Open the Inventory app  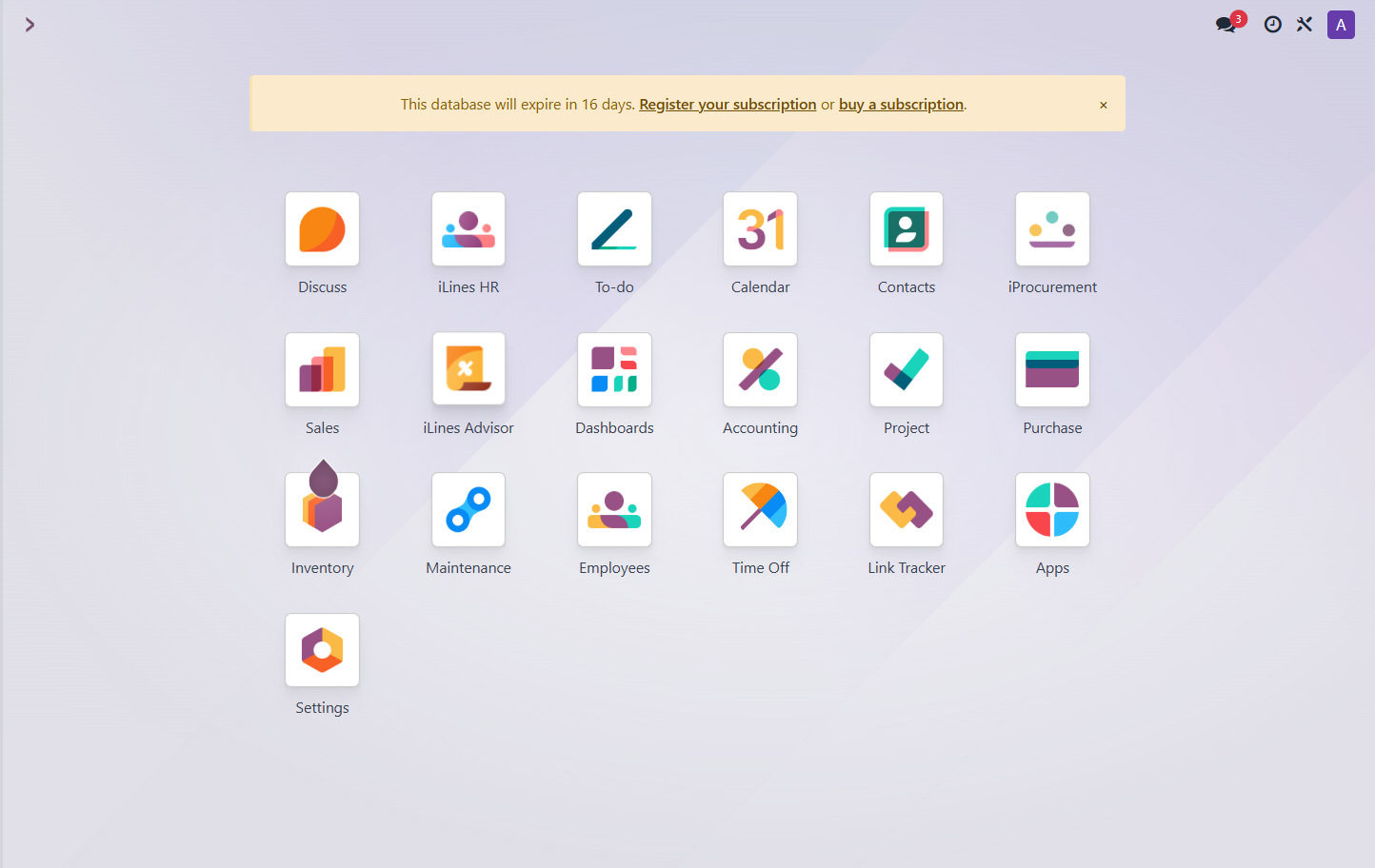pyautogui.click(x=322, y=510)
